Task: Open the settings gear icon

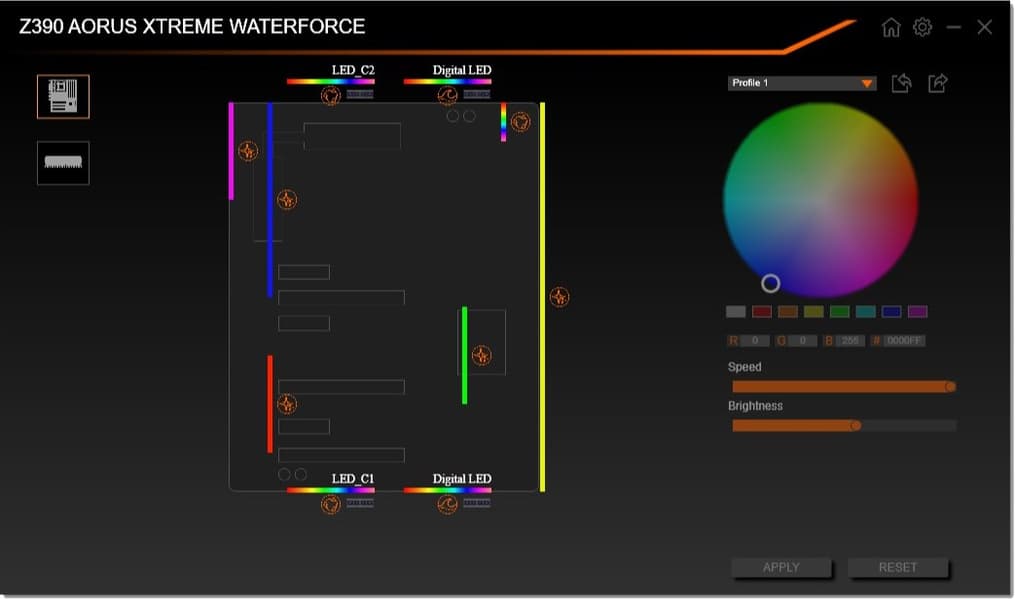Action: click(x=922, y=27)
